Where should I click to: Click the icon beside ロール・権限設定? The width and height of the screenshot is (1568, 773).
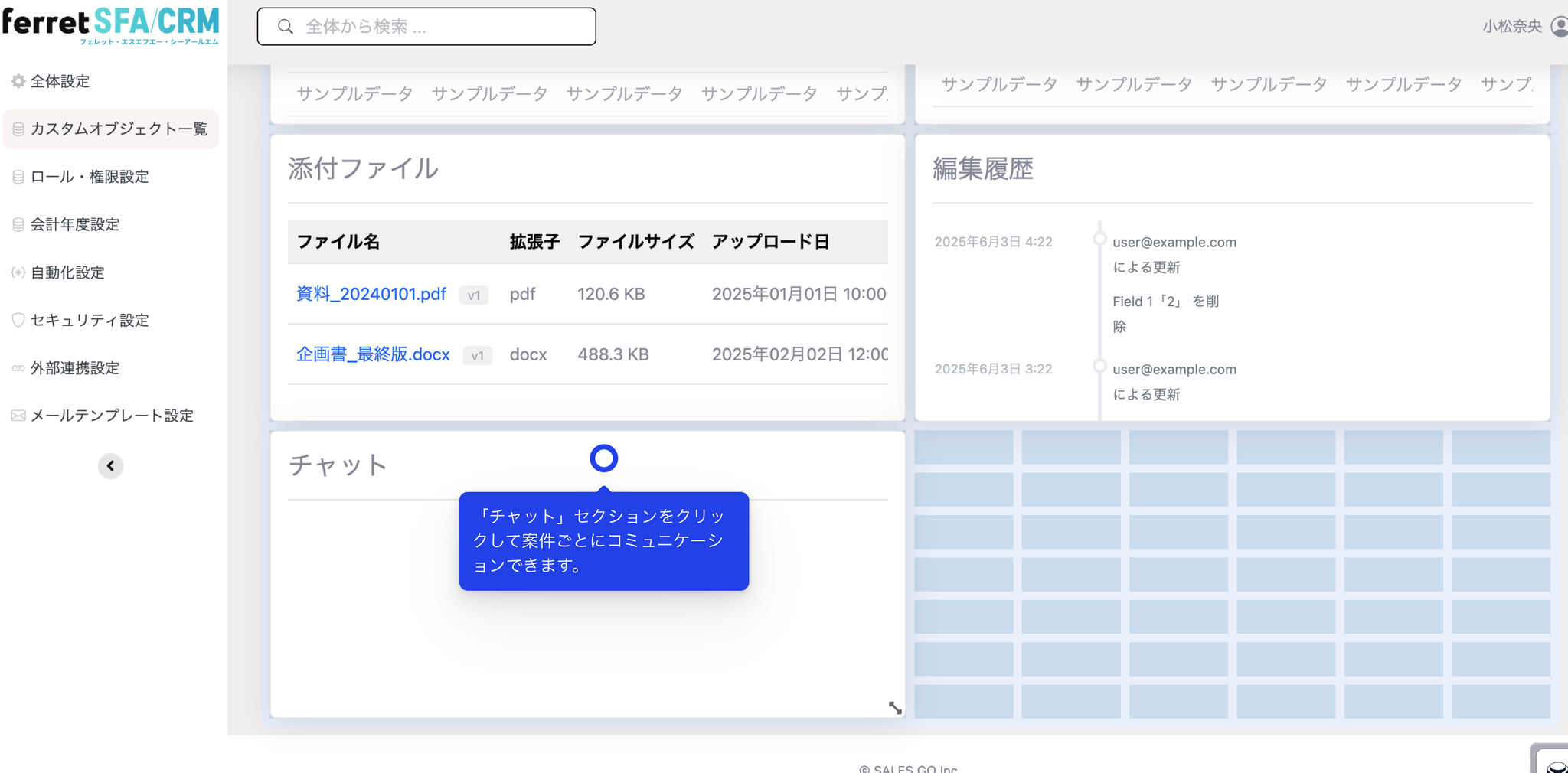click(x=18, y=177)
